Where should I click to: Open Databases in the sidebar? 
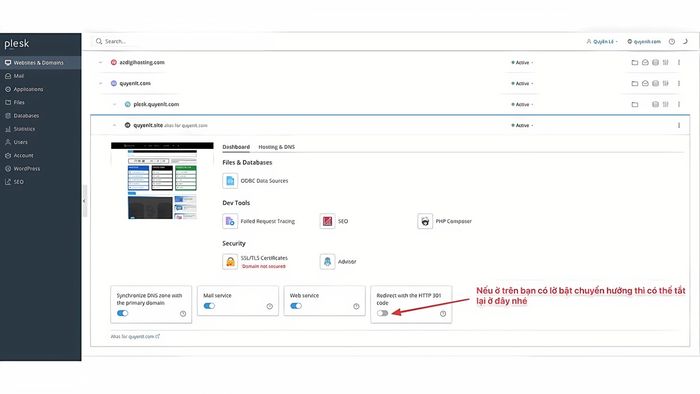[41, 116]
